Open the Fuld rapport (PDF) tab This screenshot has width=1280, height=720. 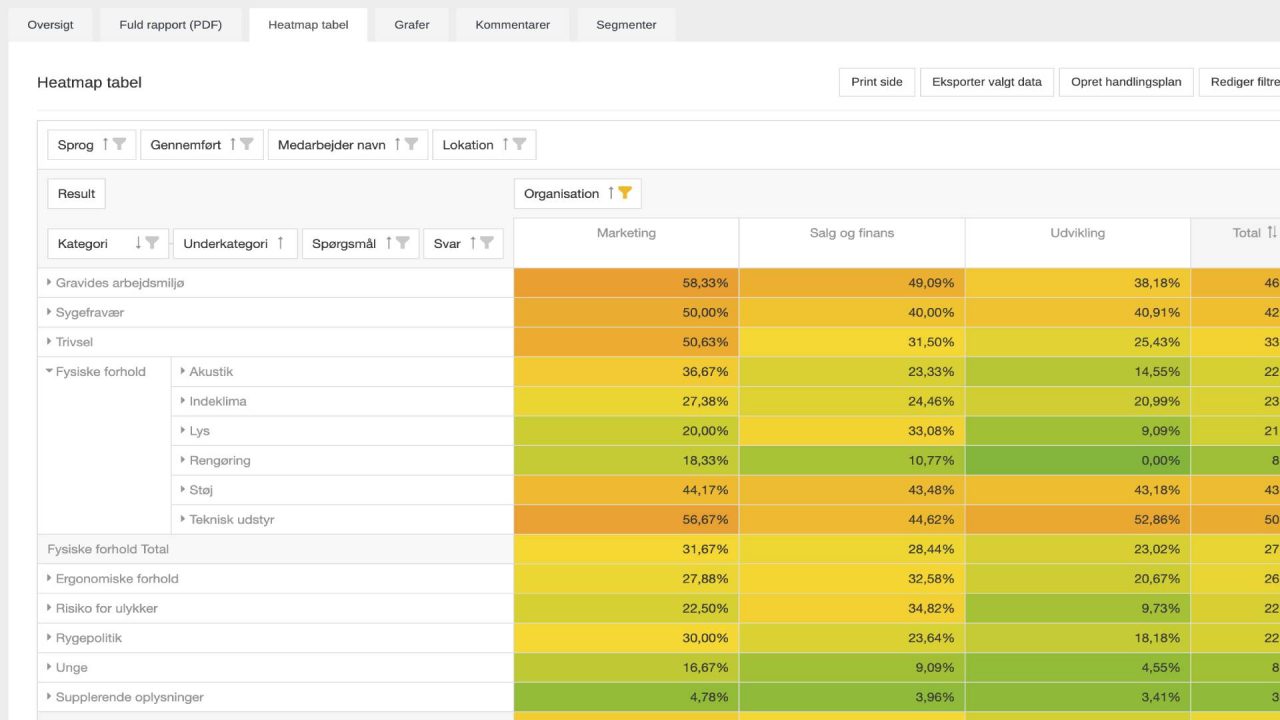tap(170, 25)
